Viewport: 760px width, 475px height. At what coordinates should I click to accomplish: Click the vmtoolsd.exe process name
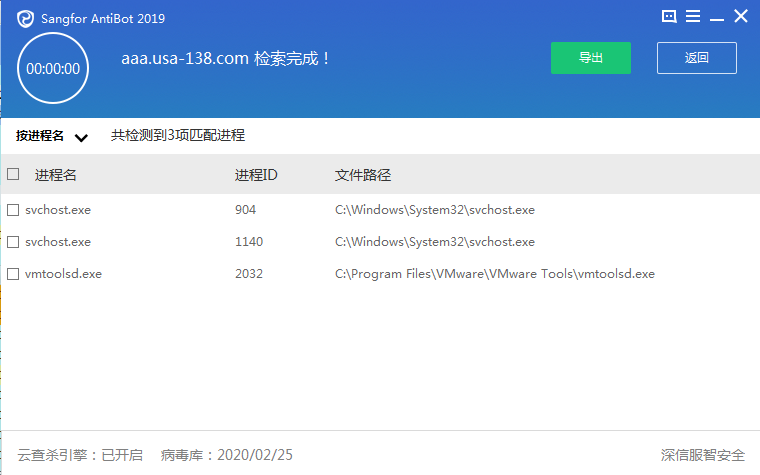(63, 274)
